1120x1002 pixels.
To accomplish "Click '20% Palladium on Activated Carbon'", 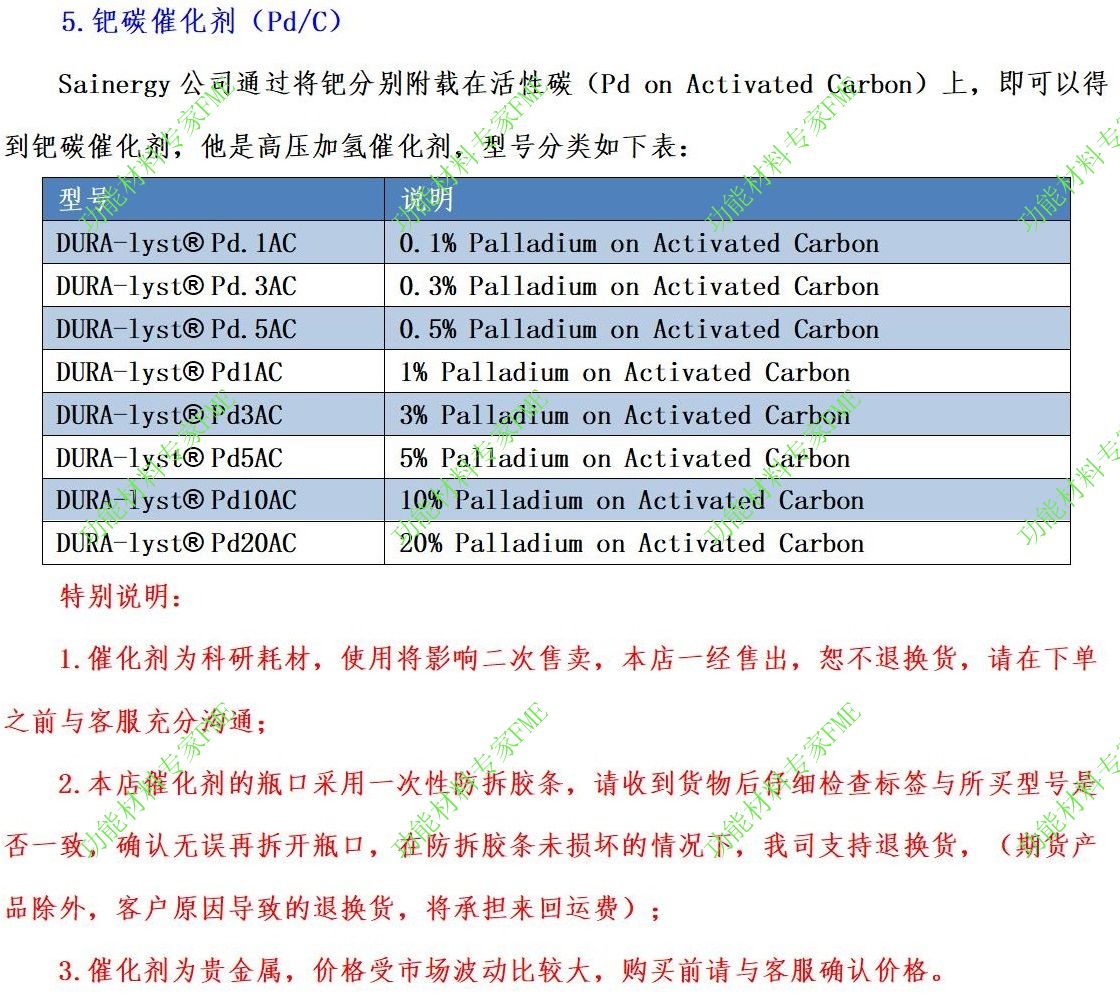I will click(x=632, y=543).
